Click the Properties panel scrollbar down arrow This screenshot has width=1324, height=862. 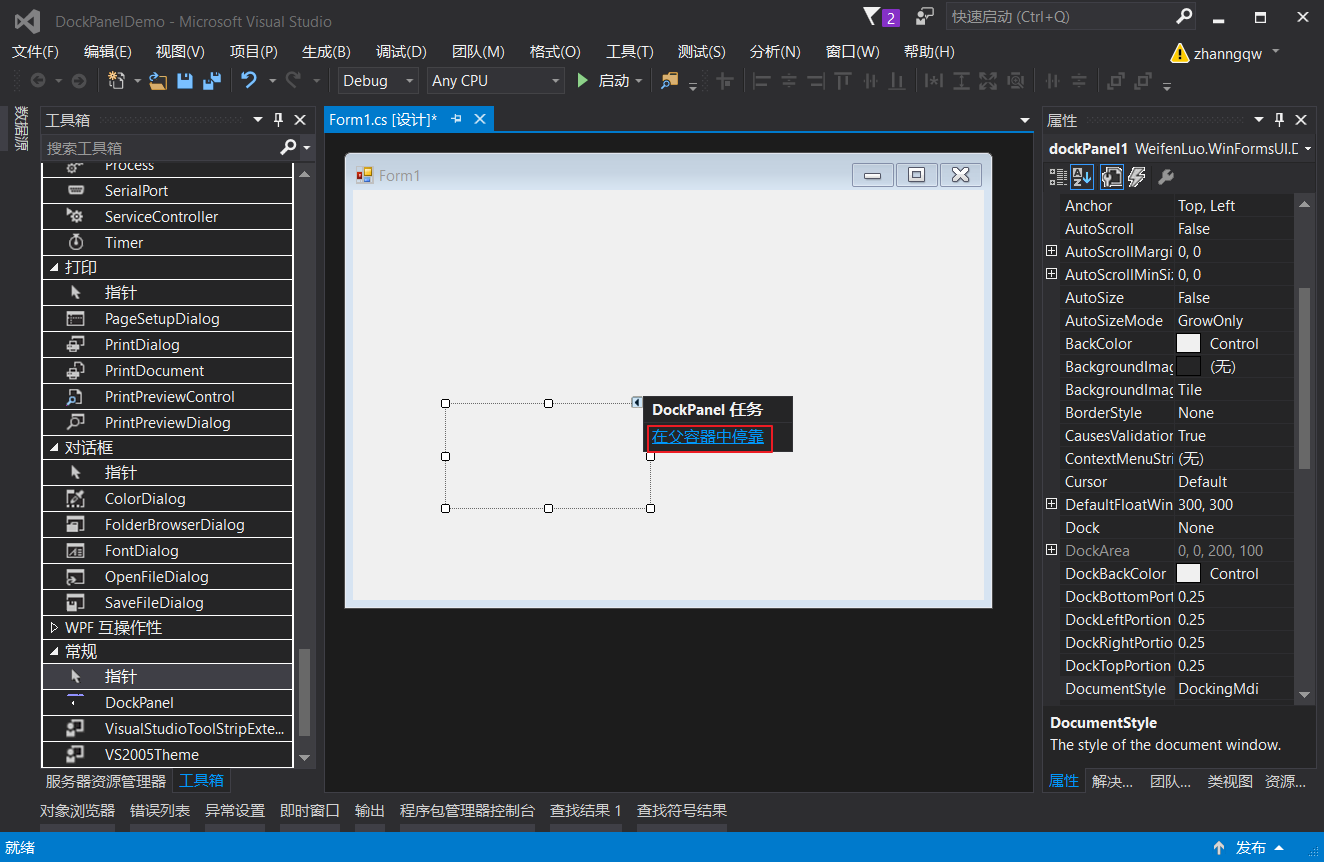point(1304,694)
